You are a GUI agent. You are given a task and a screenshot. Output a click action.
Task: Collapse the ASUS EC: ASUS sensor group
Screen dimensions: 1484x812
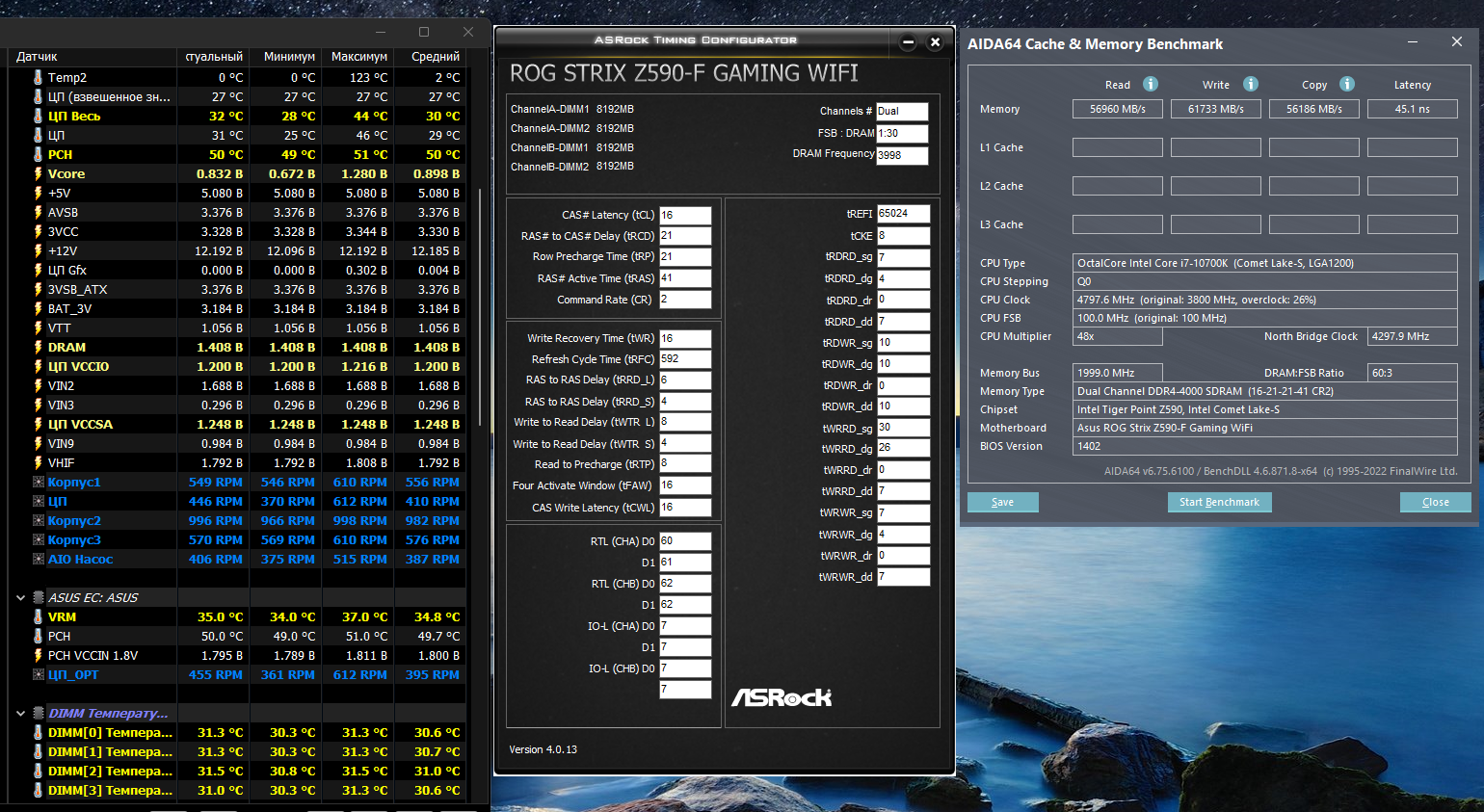coord(20,597)
